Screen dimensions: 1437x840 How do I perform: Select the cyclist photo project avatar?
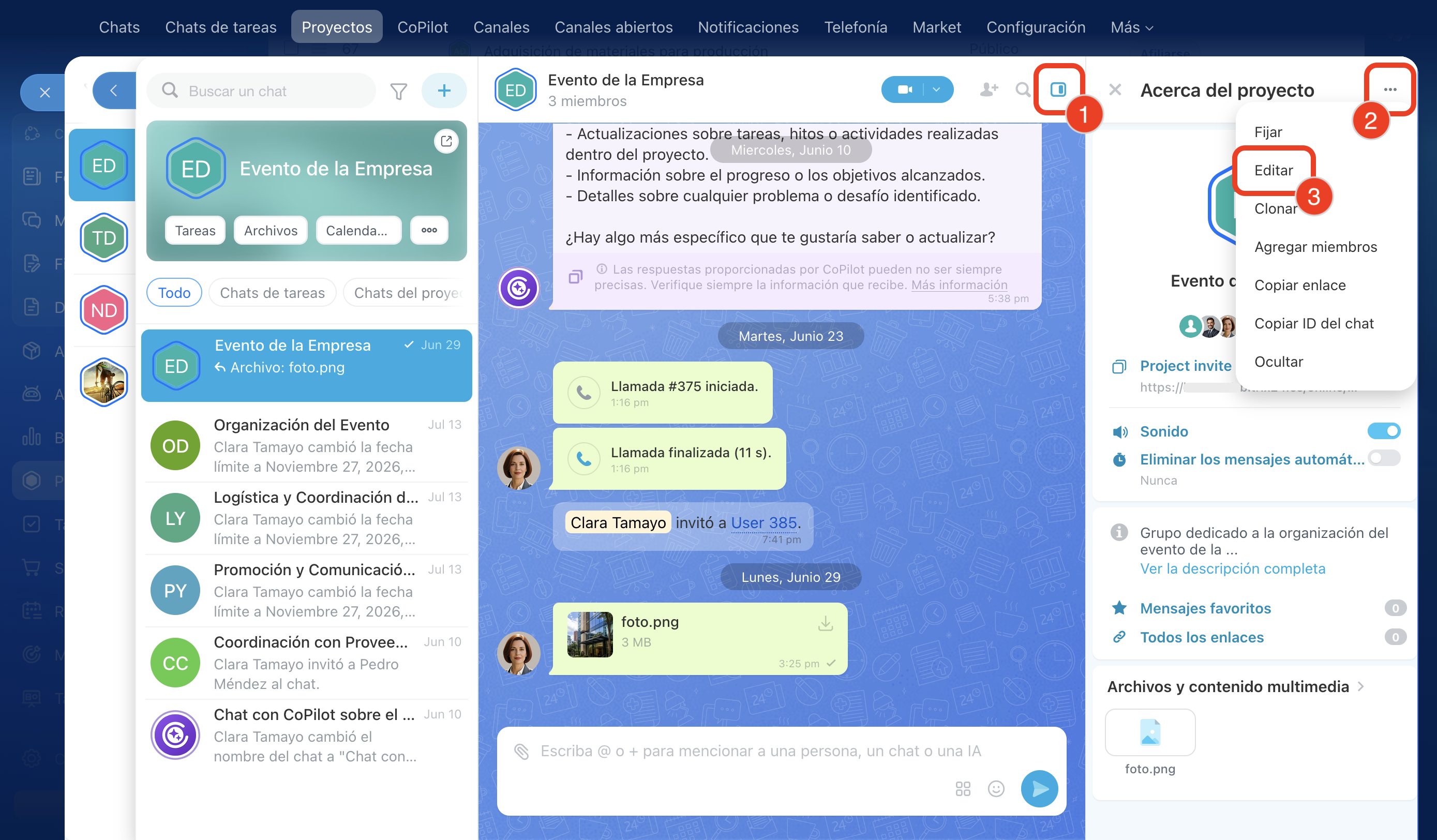104,382
